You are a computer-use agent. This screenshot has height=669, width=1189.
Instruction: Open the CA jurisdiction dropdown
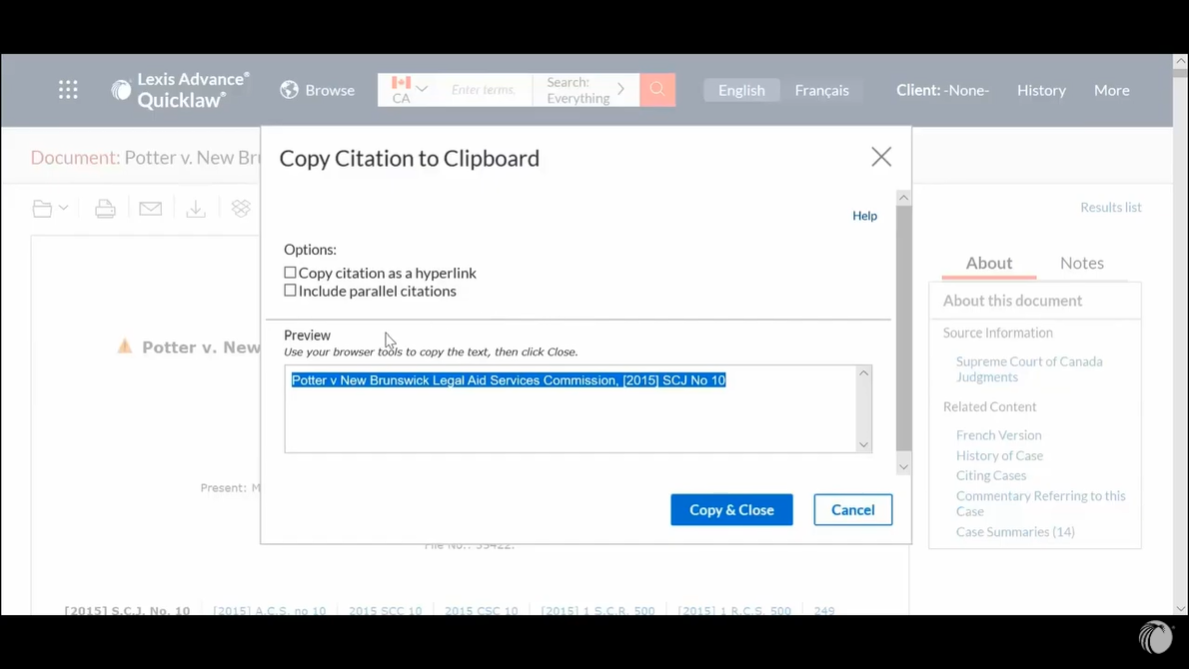pyautogui.click(x=409, y=90)
